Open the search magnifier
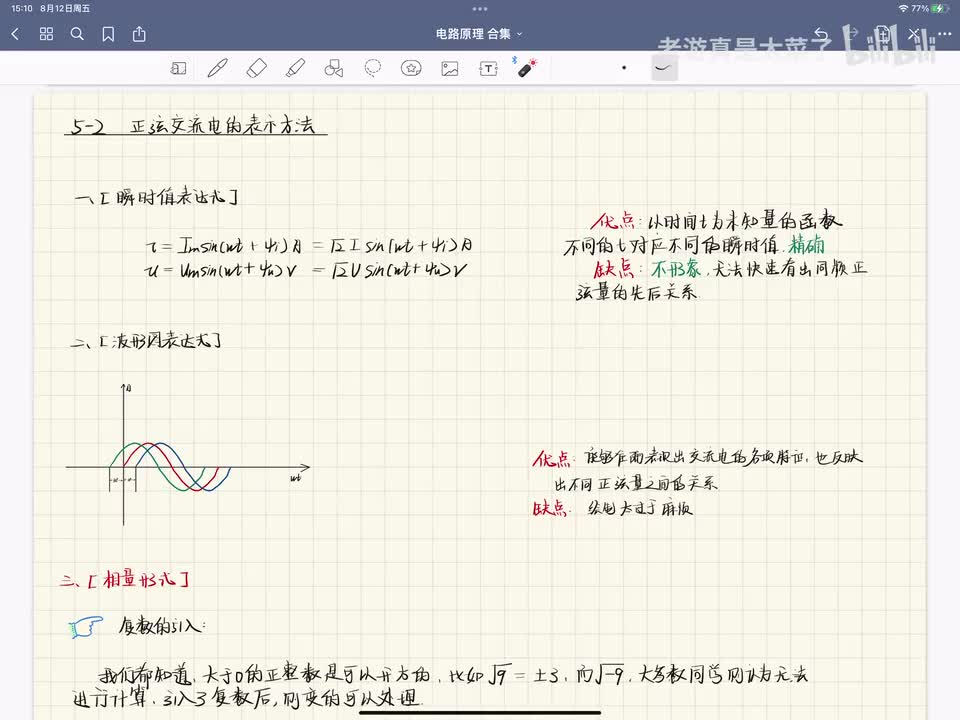The image size is (960, 720). [77, 34]
